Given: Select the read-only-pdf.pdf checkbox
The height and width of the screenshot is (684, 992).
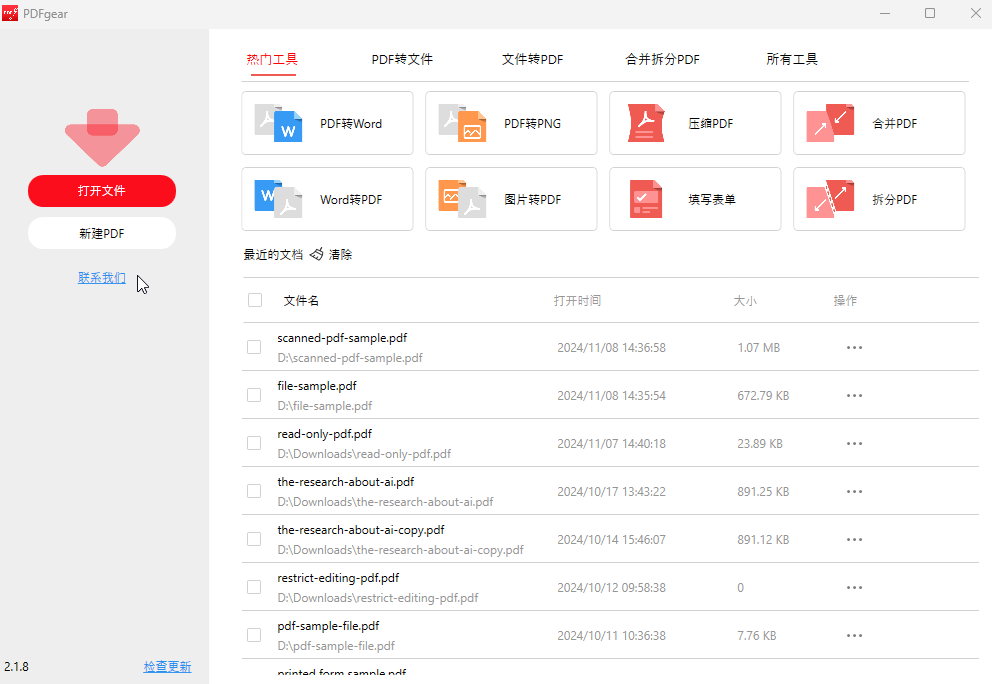Looking at the screenshot, I should coord(254,443).
